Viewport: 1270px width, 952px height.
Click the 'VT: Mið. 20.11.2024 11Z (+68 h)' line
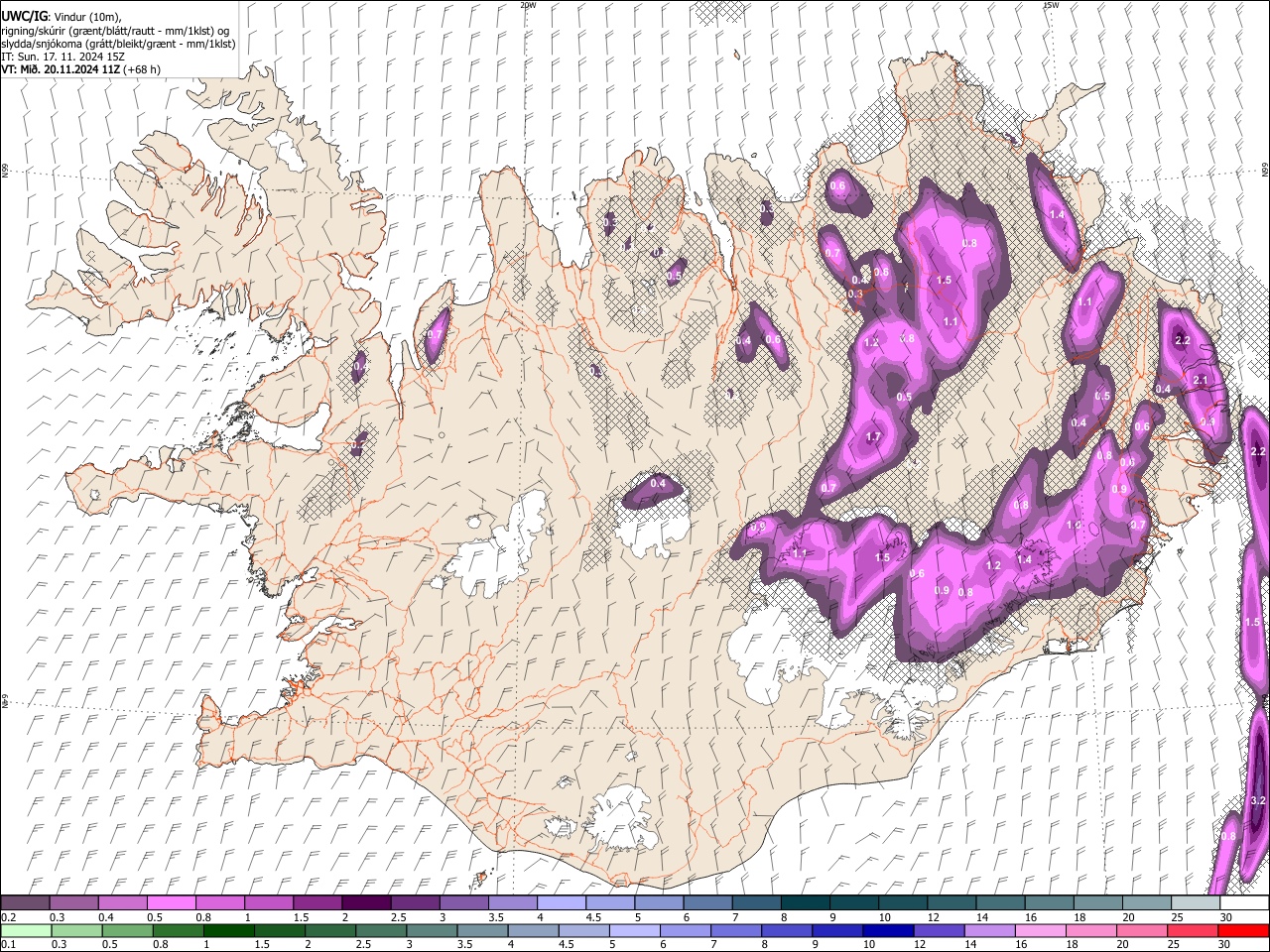(81, 70)
